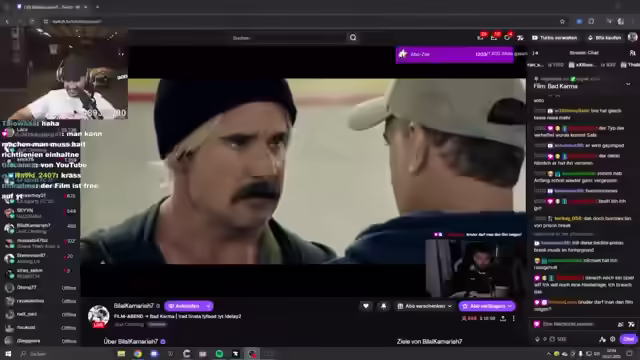Open chat settings gear icon
The width and height of the screenshot is (640, 360).
click(613, 339)
